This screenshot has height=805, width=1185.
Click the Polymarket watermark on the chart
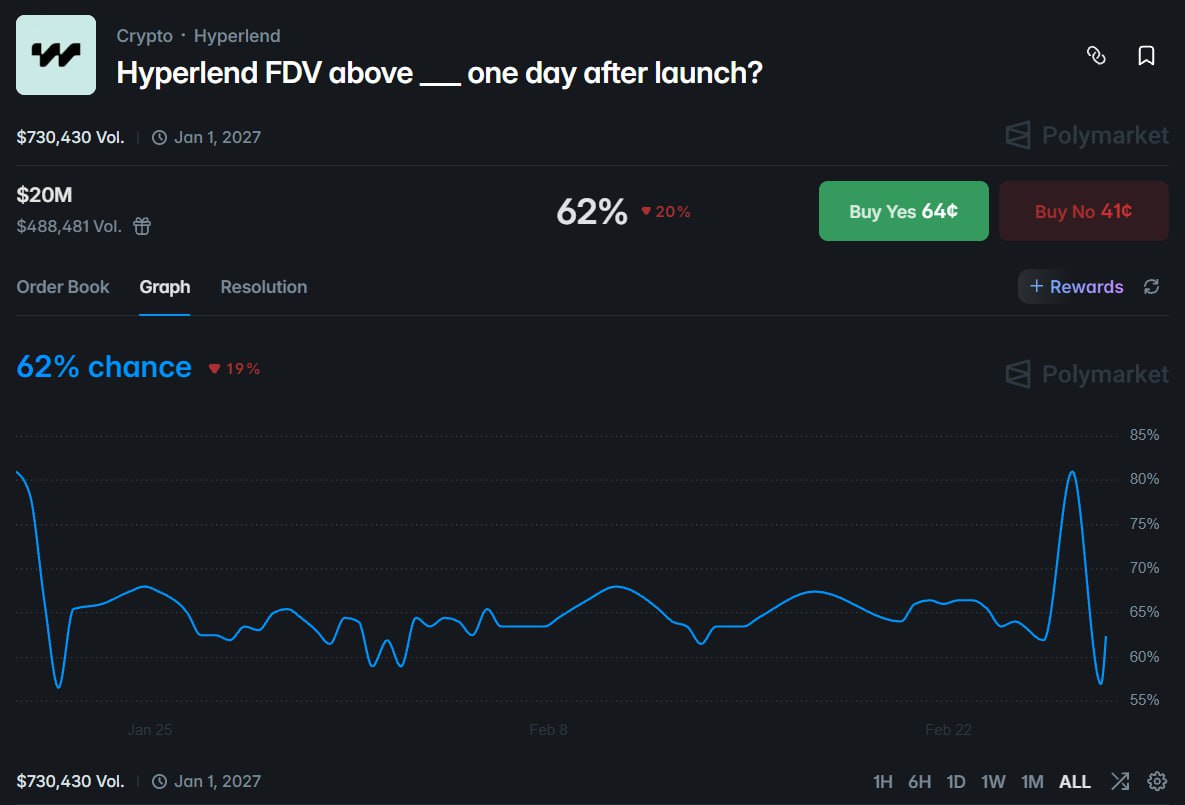(1085, 374)
